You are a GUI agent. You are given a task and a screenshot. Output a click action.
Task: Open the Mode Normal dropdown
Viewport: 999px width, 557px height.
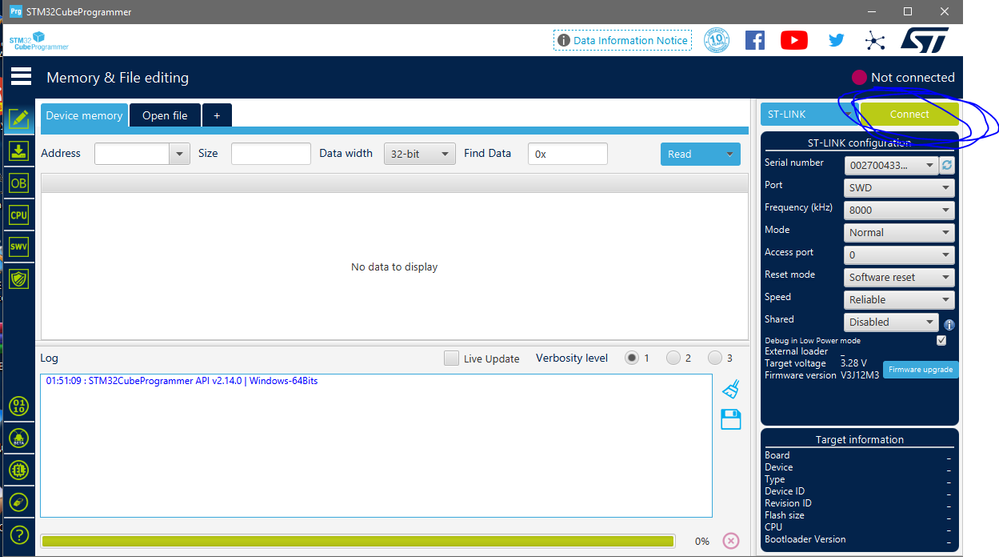coord(899,232)
